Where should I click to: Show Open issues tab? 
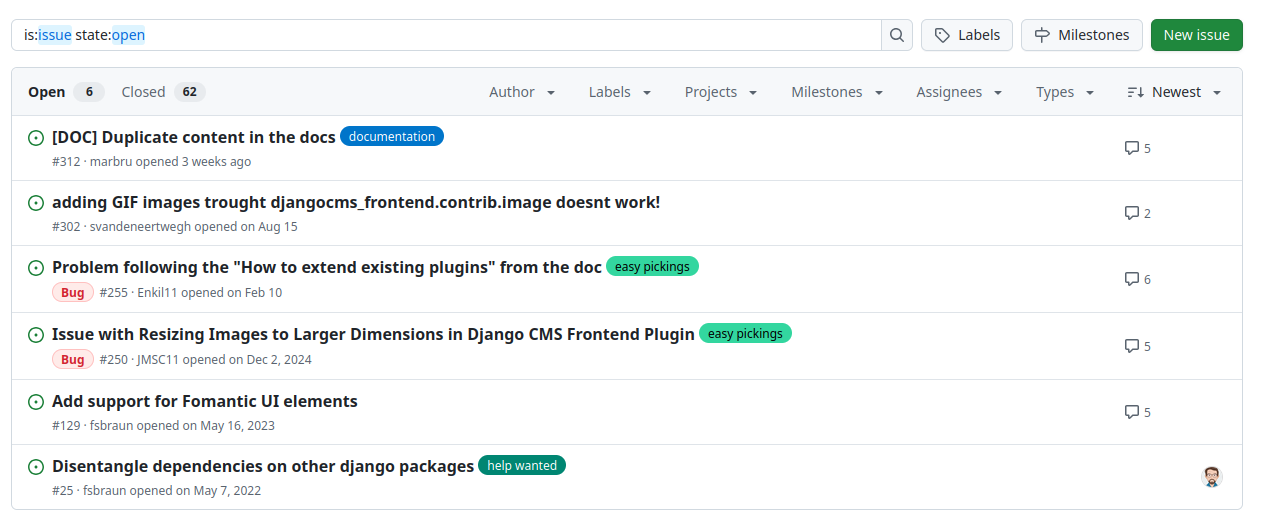pos(66,92)
